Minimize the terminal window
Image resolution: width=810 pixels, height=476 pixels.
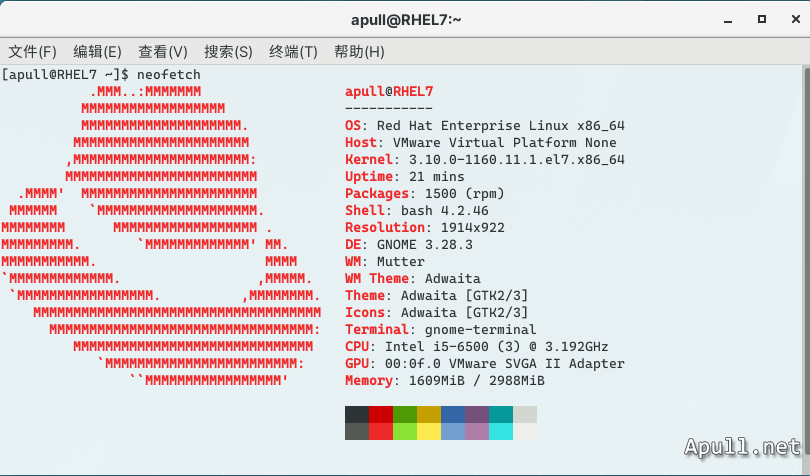point(728,20)
